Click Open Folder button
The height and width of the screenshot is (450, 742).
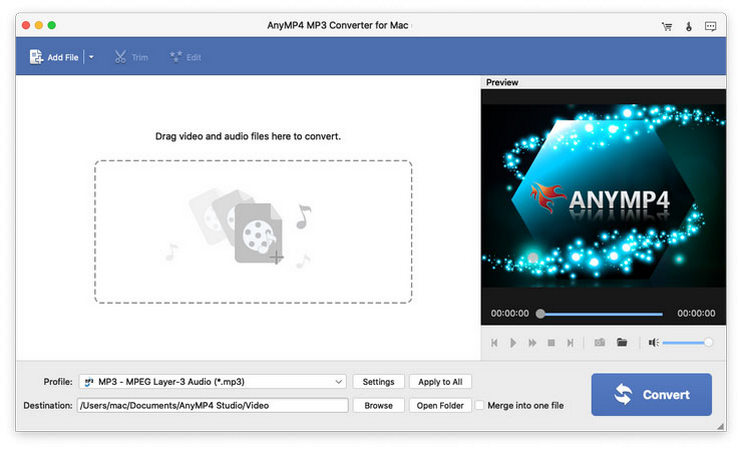click(x=440, y=406)
